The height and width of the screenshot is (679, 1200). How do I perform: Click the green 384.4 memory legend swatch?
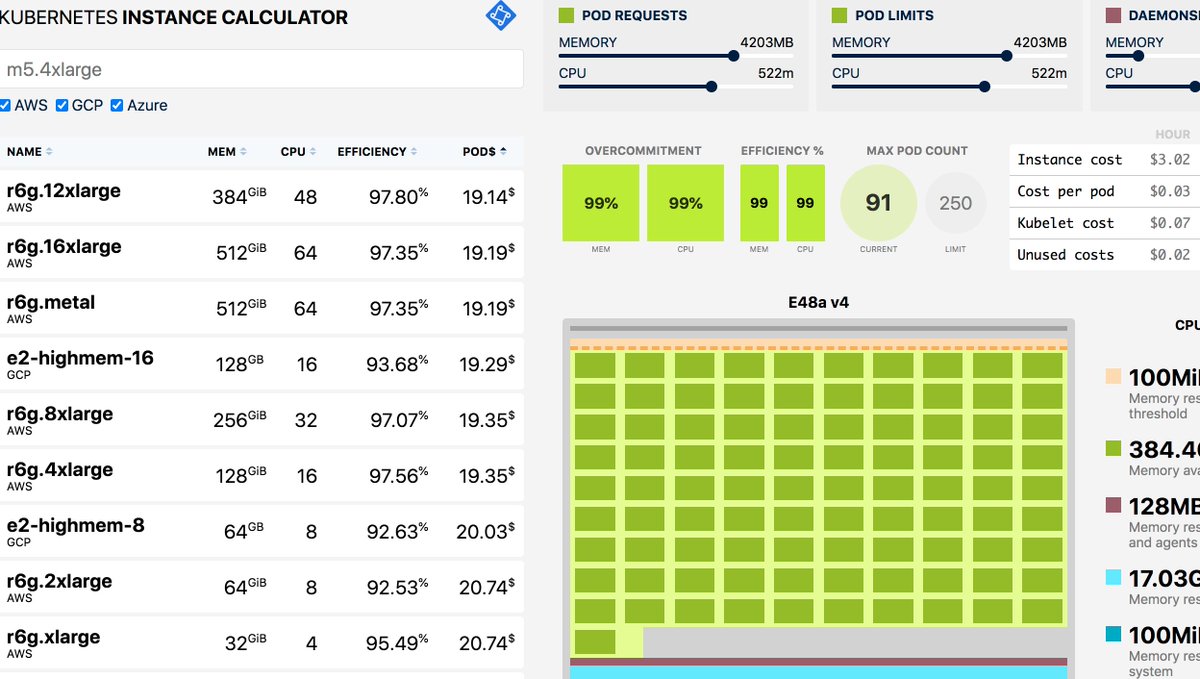pyautogui.click(x=1113, y=449)
